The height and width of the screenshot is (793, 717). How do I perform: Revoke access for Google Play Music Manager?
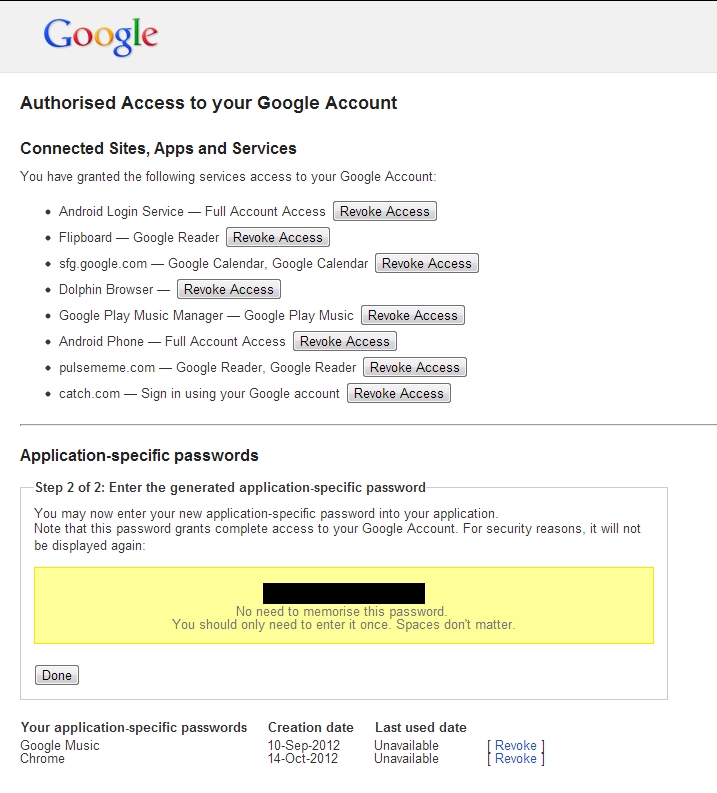coord(413,316)
